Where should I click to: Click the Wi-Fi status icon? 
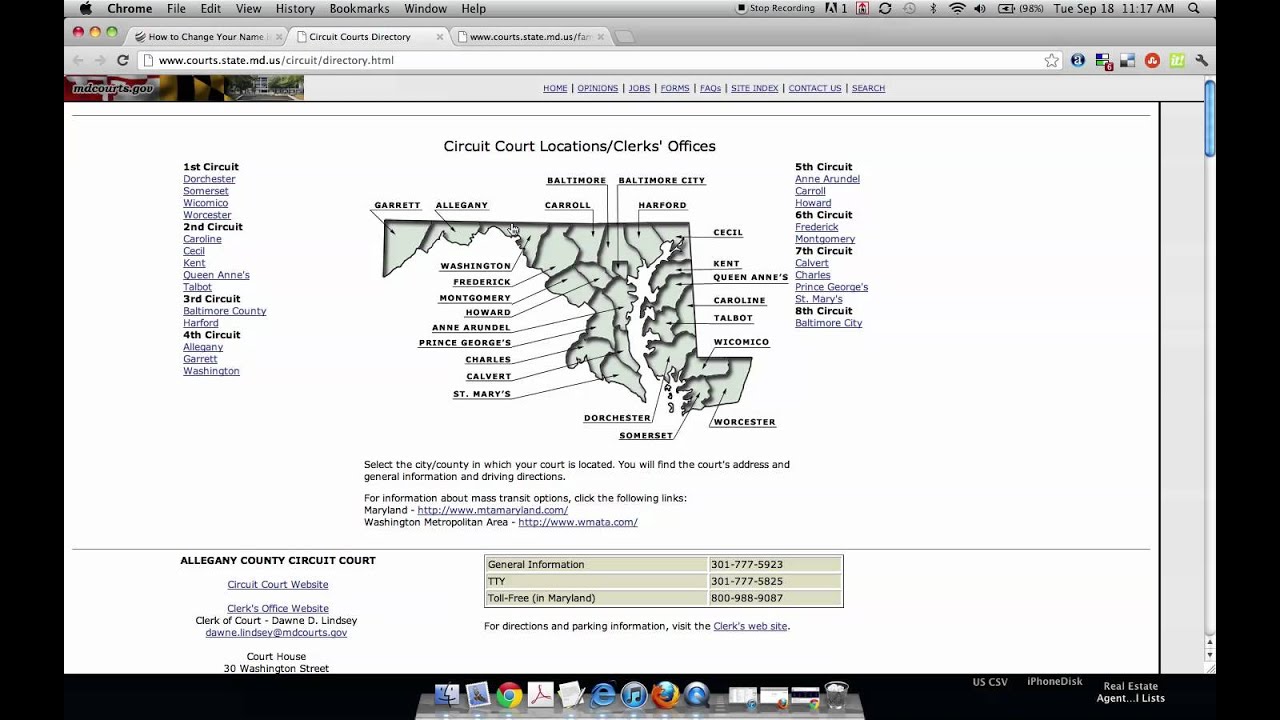[957, 8]
